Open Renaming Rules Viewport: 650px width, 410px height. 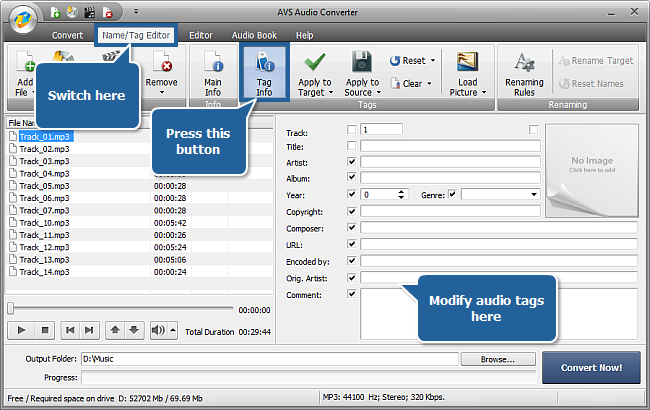click(524, 74)
